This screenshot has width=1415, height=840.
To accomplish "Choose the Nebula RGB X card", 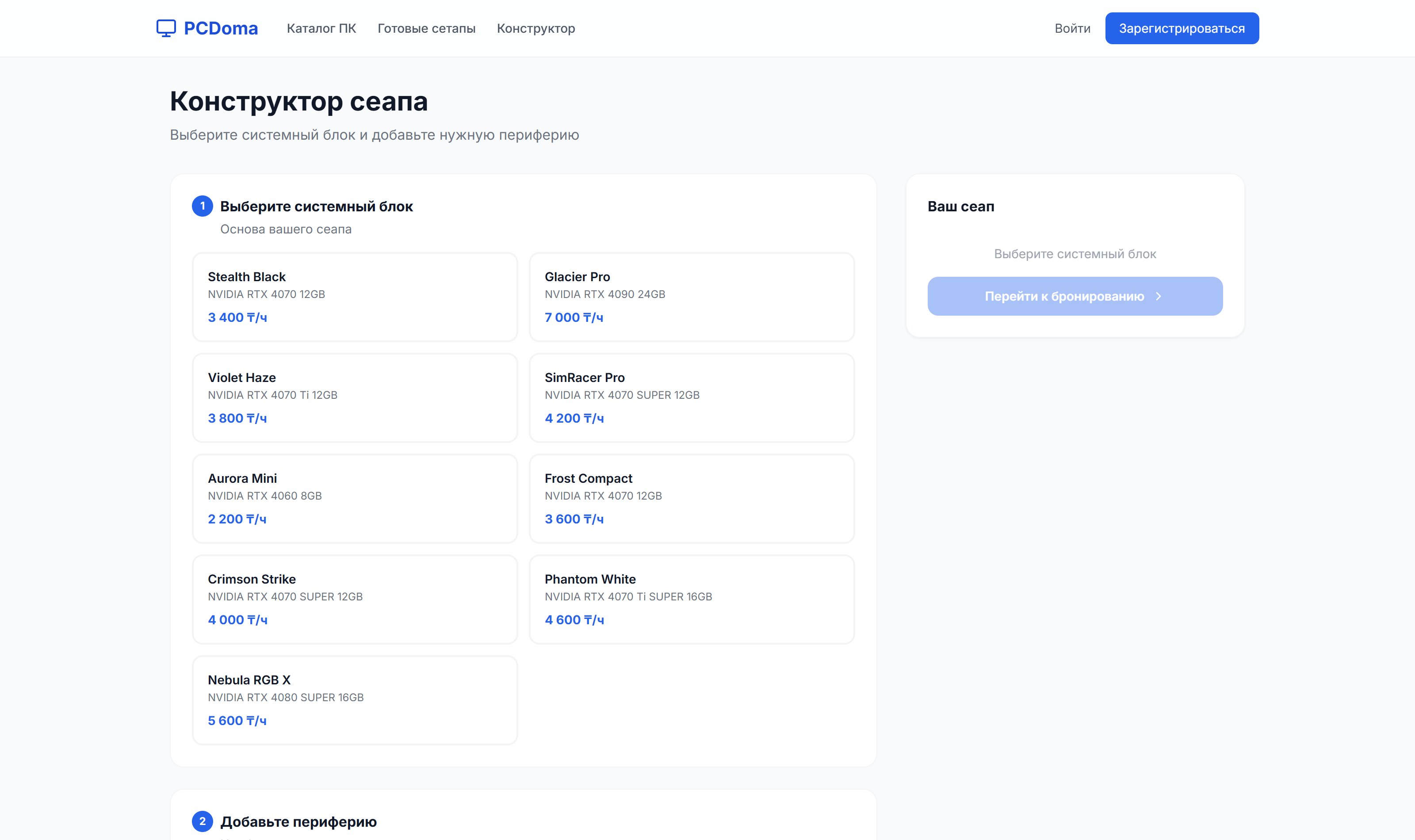I will click(355, 700).
